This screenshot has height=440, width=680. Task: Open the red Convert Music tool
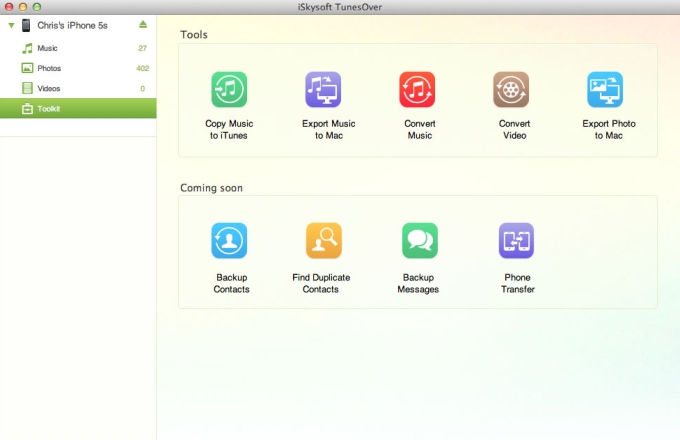pyautogui.click(x=417, y=89)
